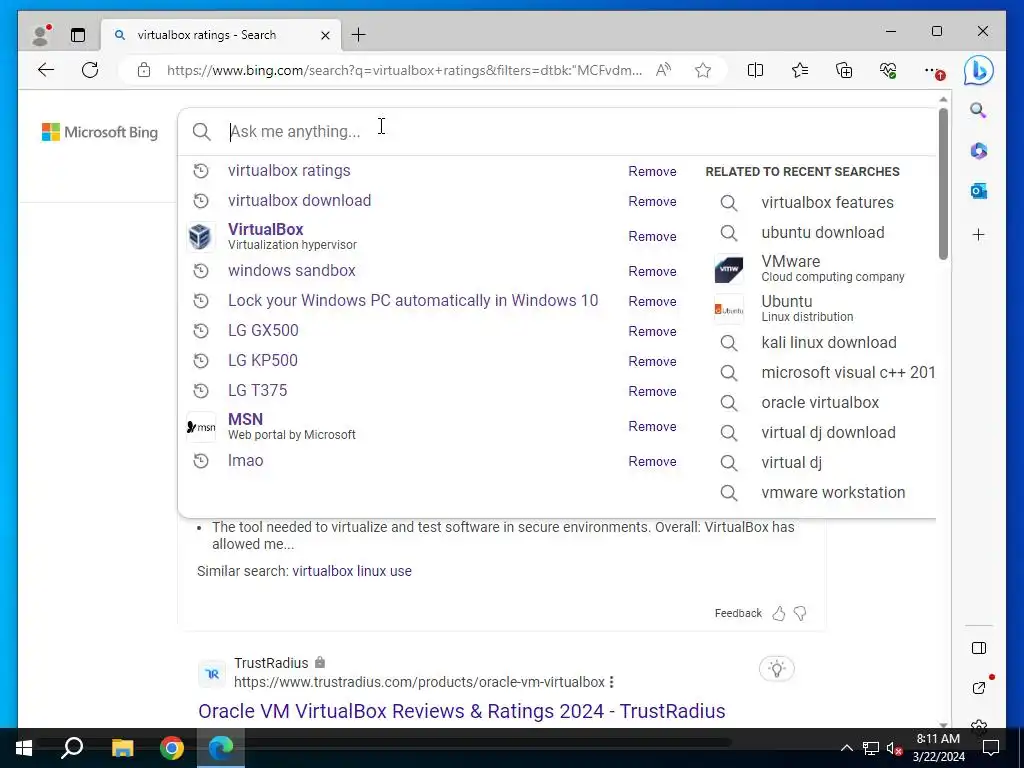1024x768 pixels.
Task: Select virtualbox download history suggestion
Action: 299,200
